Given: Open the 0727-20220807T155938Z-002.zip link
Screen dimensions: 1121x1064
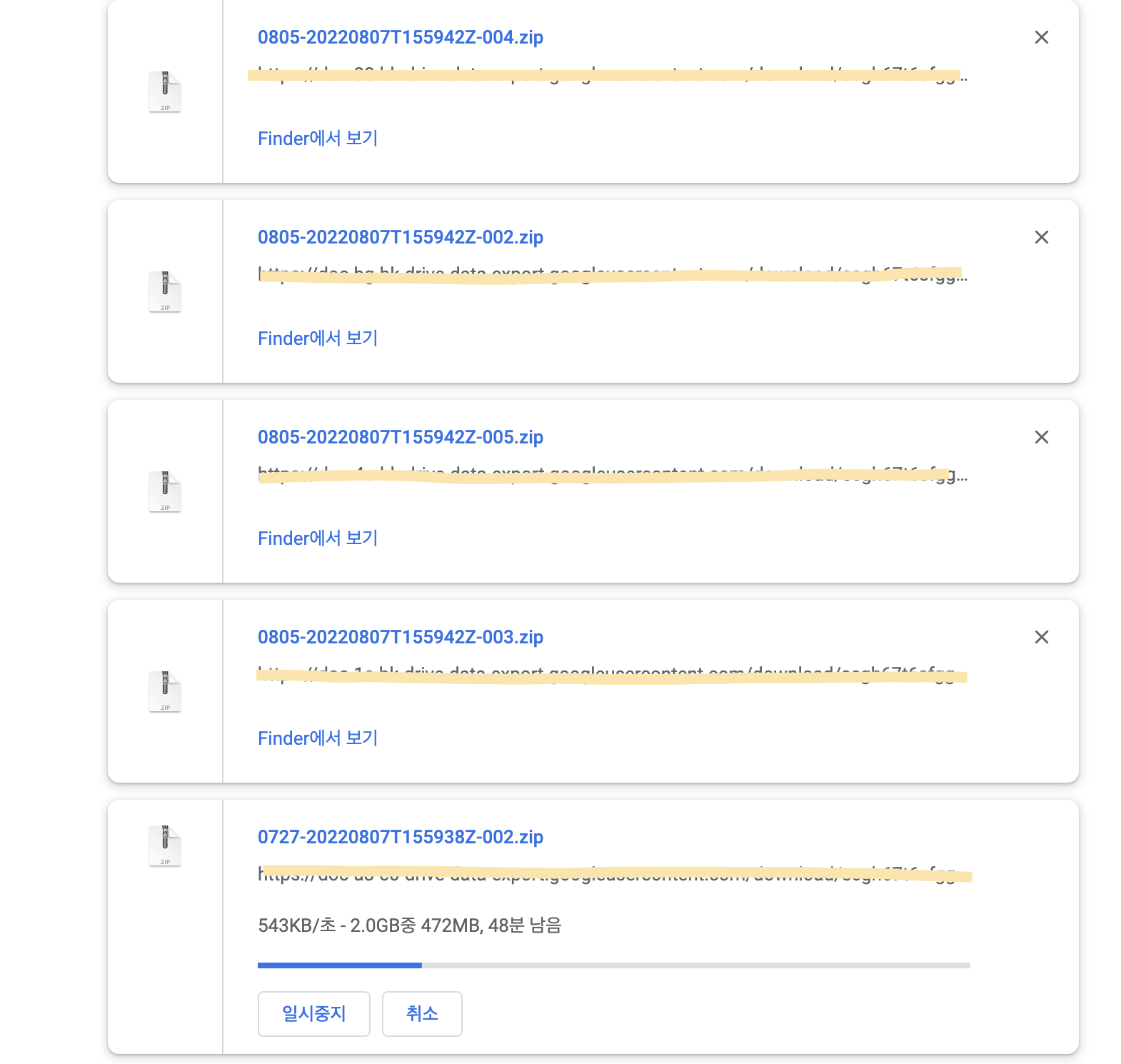Looking at the screenshot, I should (x=401, y=837).
